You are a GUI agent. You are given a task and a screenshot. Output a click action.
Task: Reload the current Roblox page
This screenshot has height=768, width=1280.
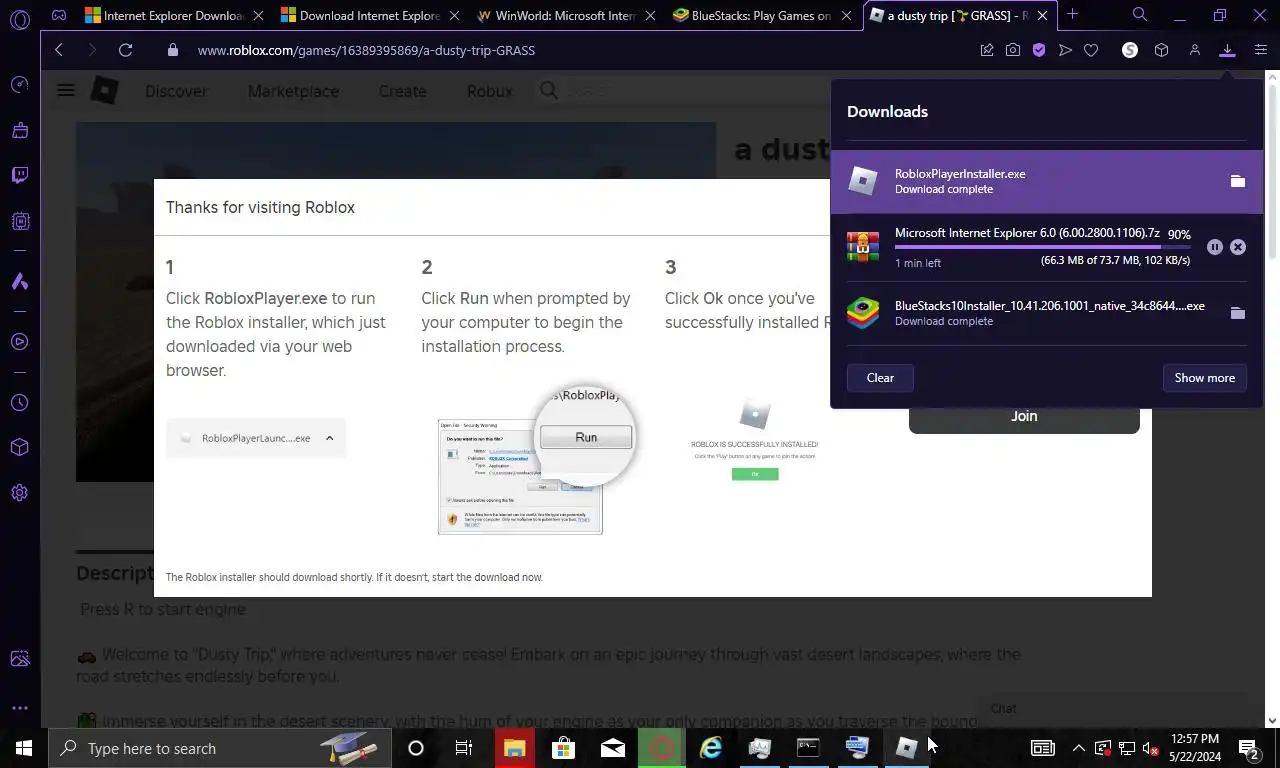click(x=125, y=50)
